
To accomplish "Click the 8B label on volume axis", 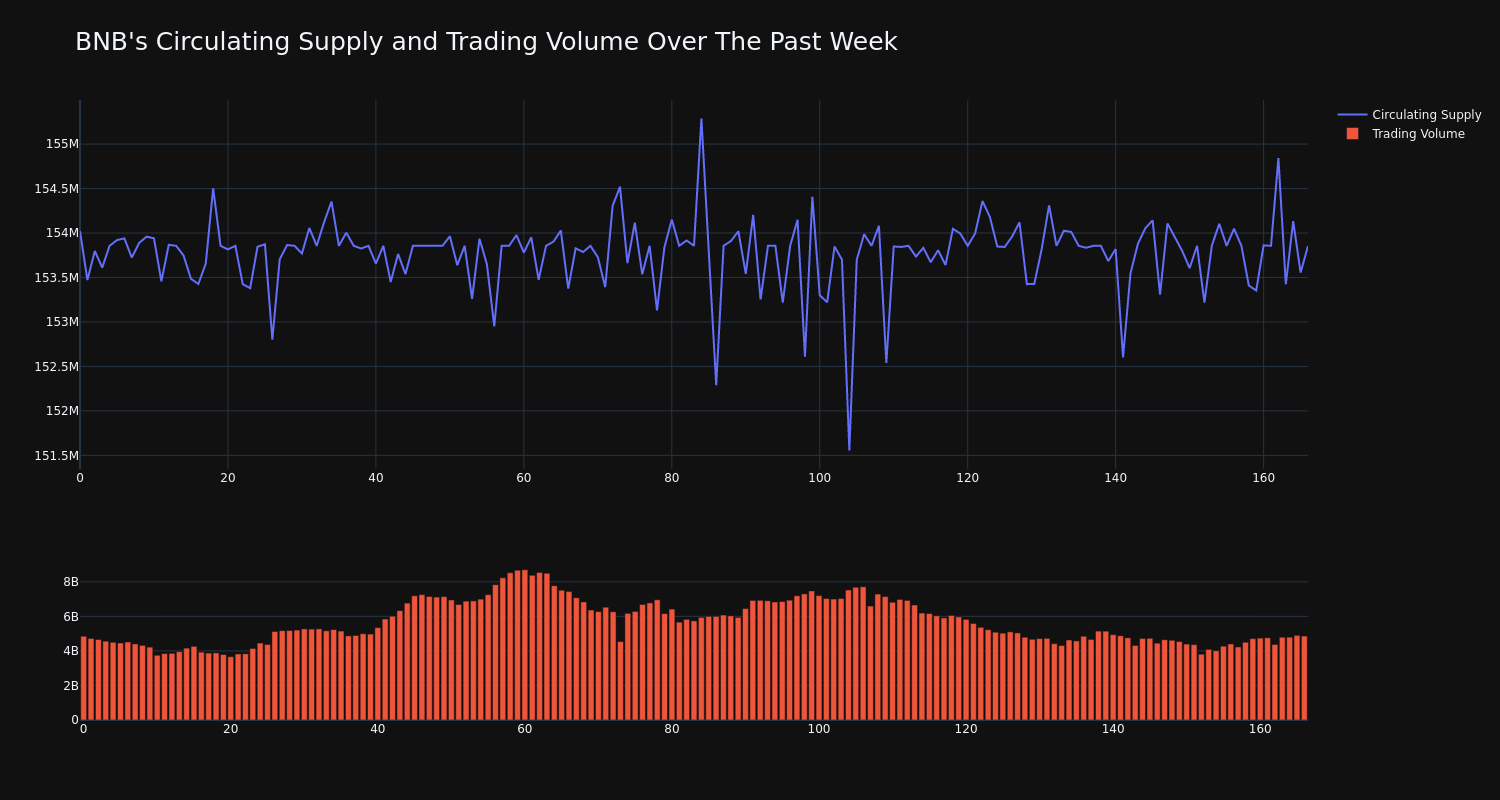I will coord(70,582).
